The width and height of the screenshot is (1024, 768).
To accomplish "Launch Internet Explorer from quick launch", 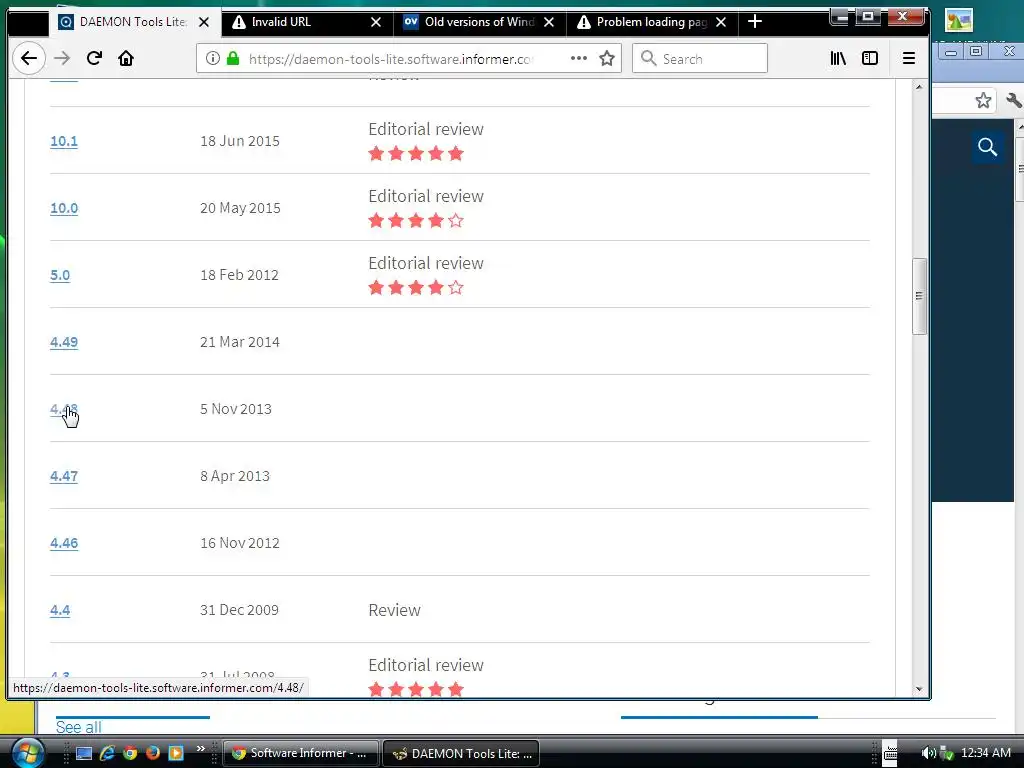I will [107, 753].
